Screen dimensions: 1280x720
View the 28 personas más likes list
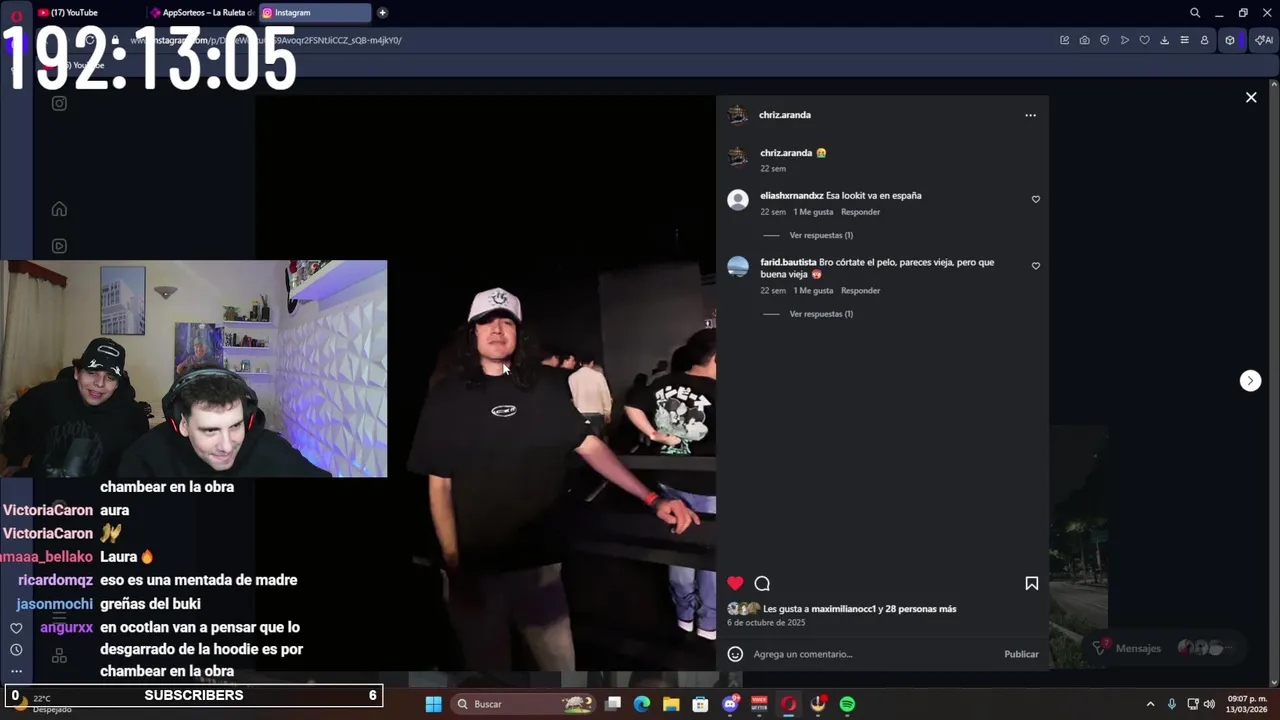921,609
